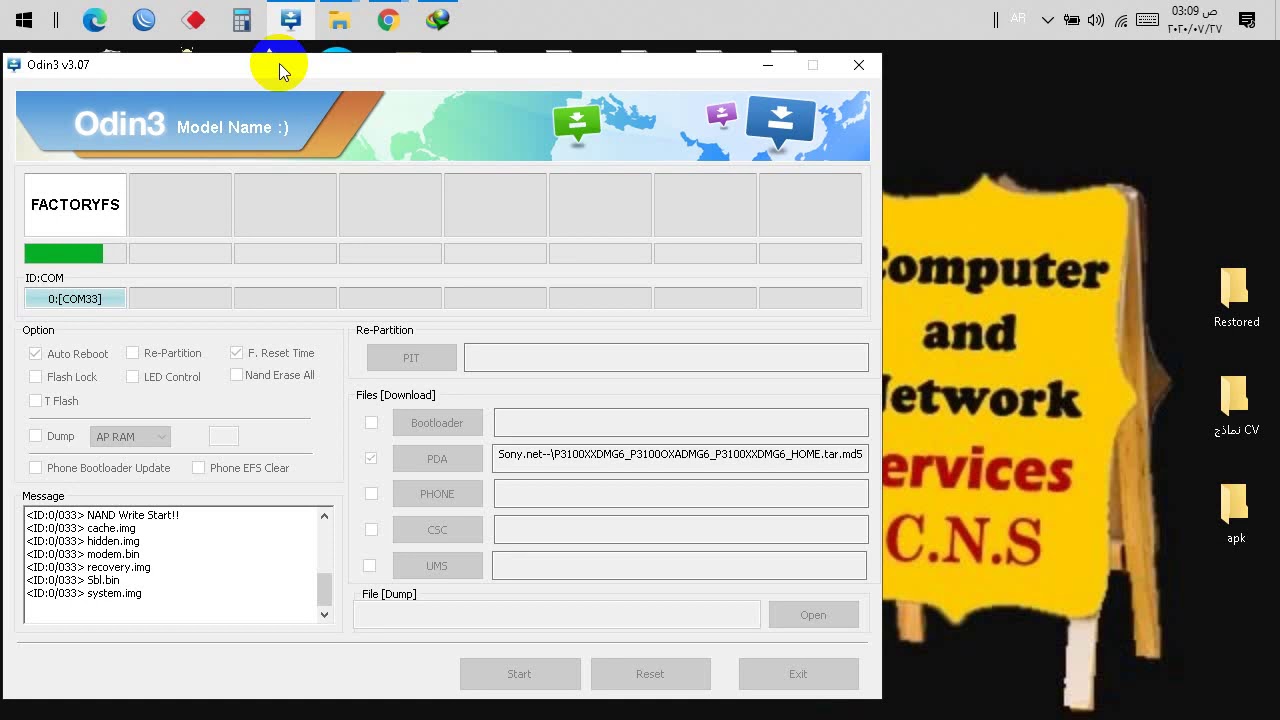Tick the checkbox beside Bootloader button

[371, 423]
